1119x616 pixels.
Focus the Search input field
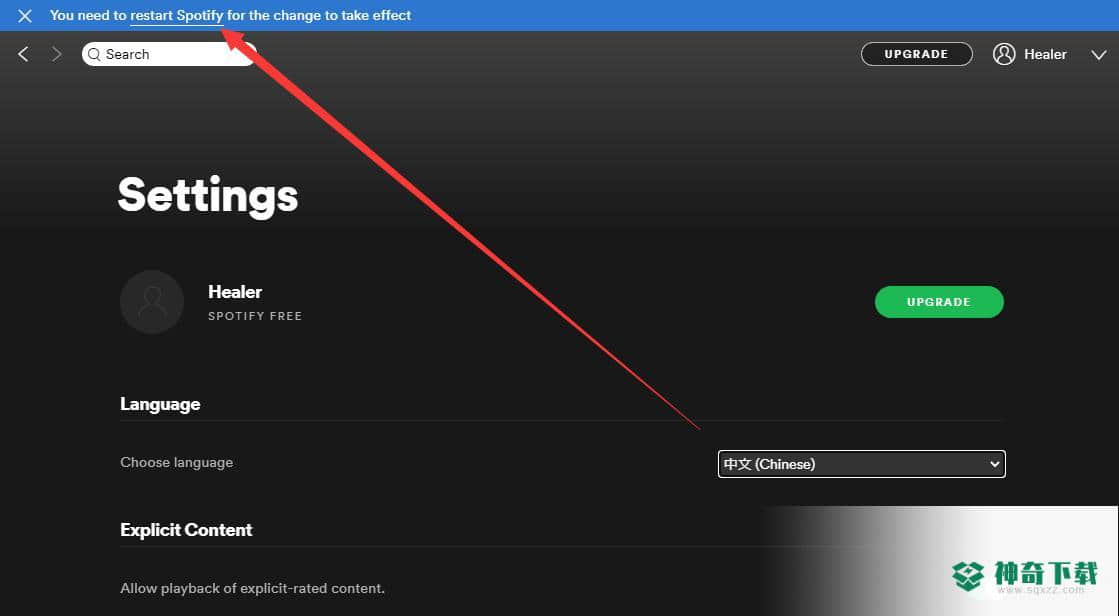tap(168, 54)
